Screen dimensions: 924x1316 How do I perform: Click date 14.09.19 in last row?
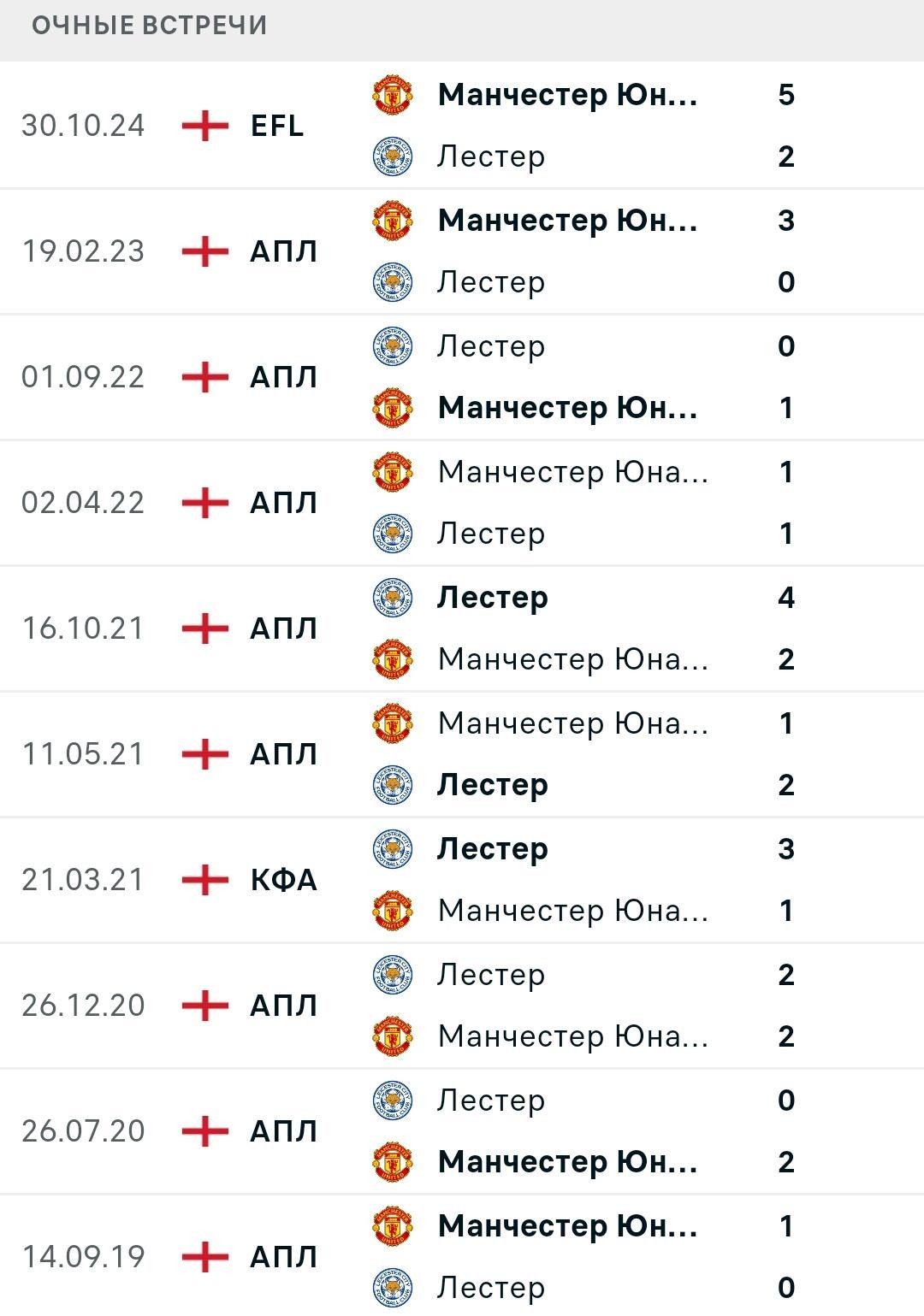pos(83,1257)
